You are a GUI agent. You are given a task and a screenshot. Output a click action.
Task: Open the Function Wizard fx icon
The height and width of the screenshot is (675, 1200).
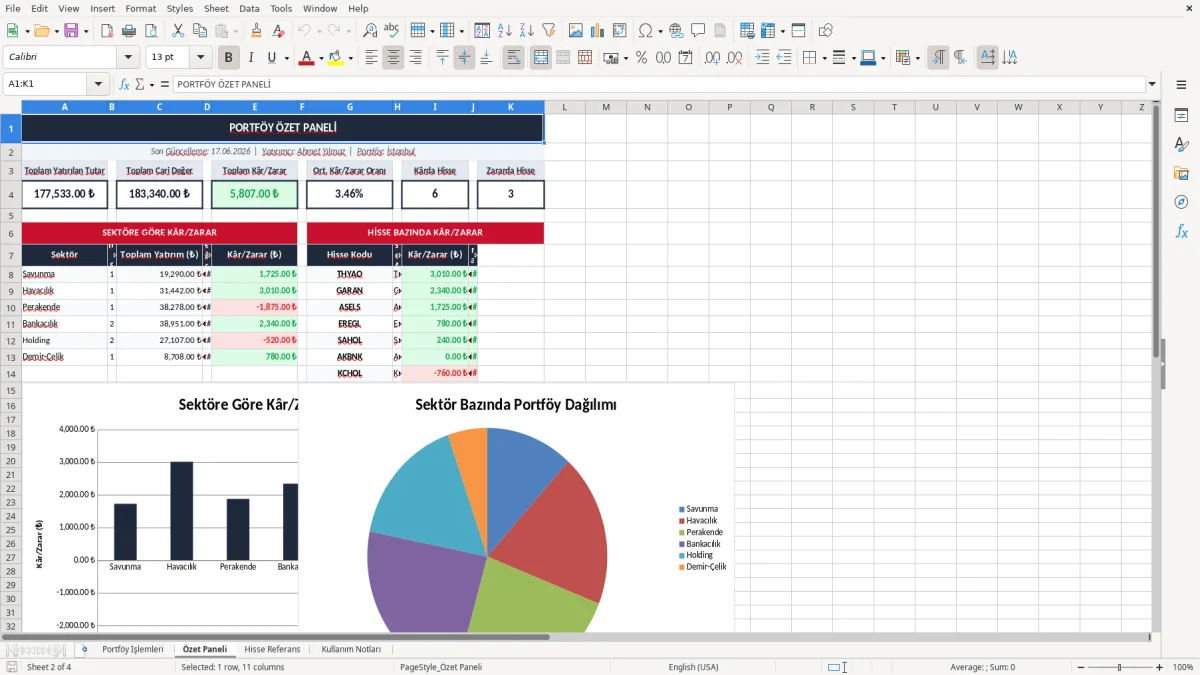125,85
